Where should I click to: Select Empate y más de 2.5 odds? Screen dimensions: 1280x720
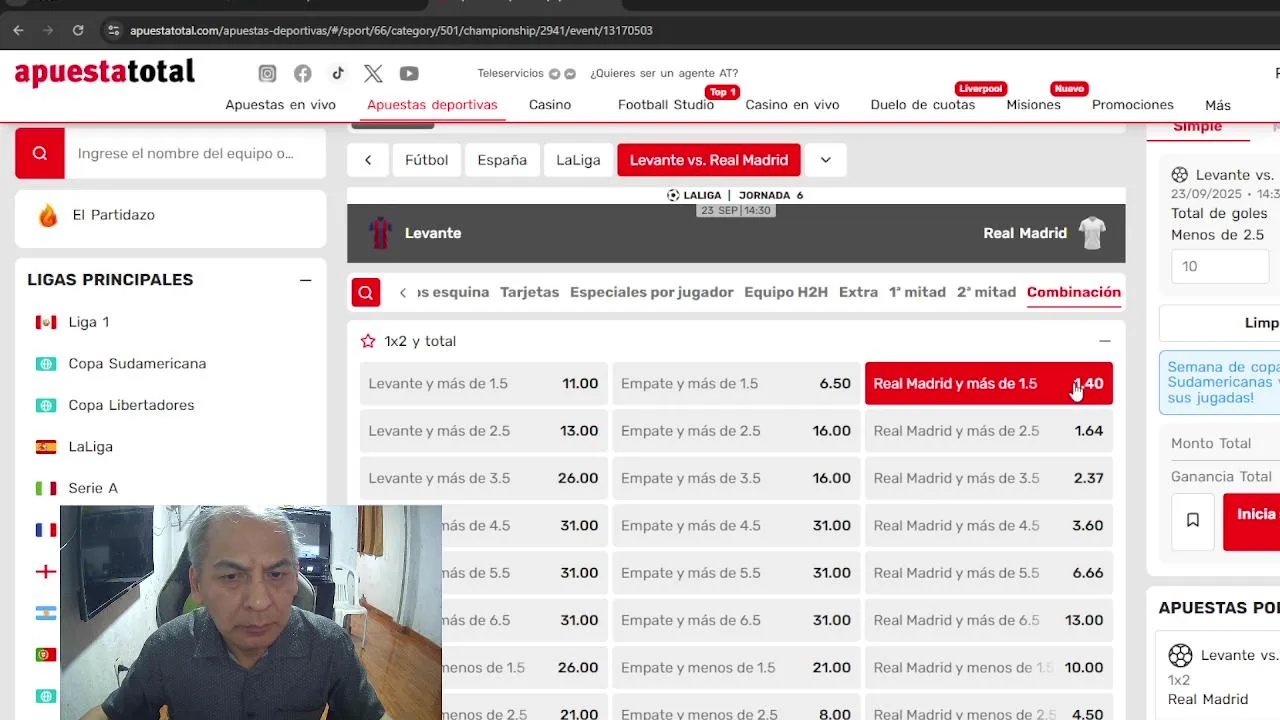[736, 431]
